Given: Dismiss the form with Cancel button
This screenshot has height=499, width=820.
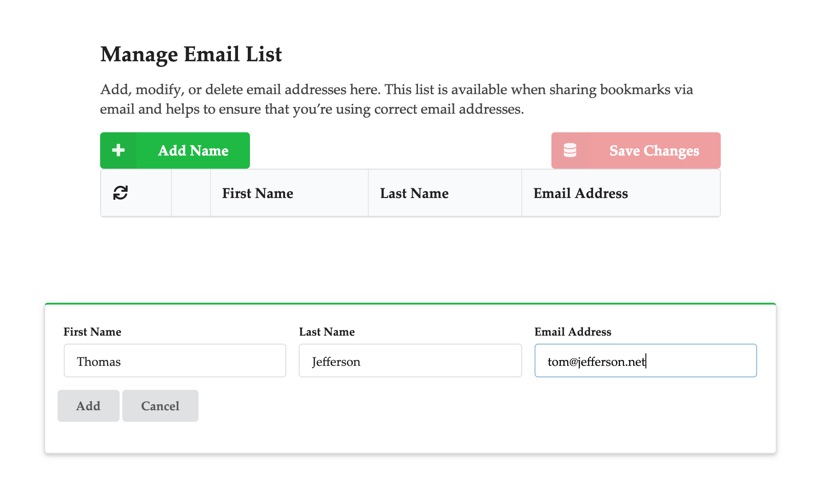Looking at the screenshot, I should (x=160, y=406).
